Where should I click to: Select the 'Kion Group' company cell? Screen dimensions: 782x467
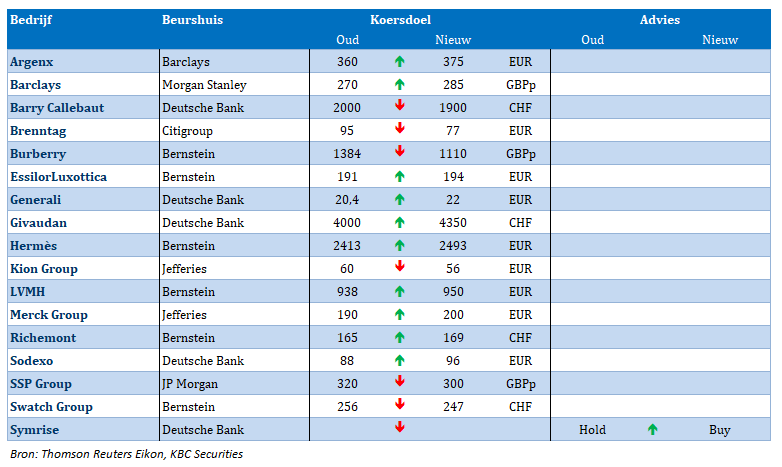point(83,268)
